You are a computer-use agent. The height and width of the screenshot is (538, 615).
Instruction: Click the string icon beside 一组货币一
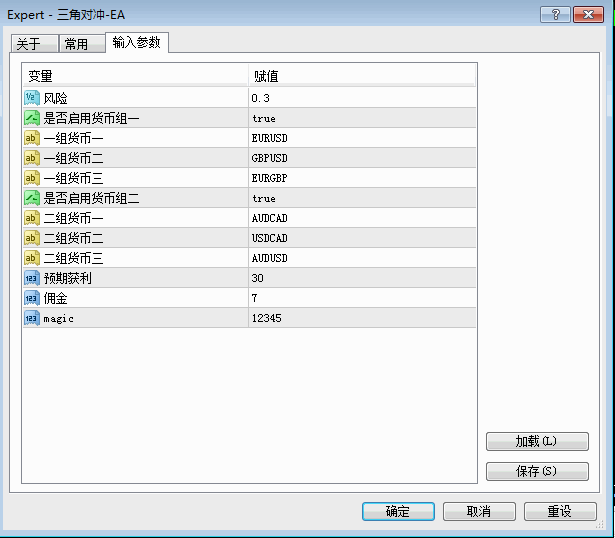coord(31,138)
